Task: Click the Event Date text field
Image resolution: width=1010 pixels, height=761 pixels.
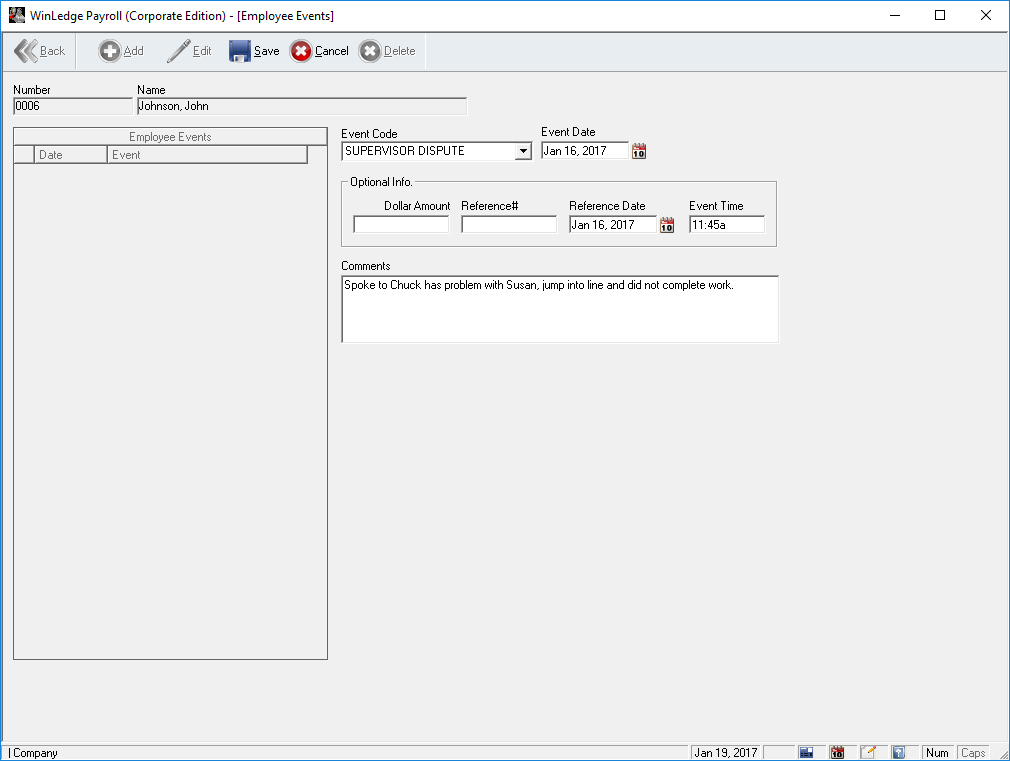Action: click(x=585, y=151)
